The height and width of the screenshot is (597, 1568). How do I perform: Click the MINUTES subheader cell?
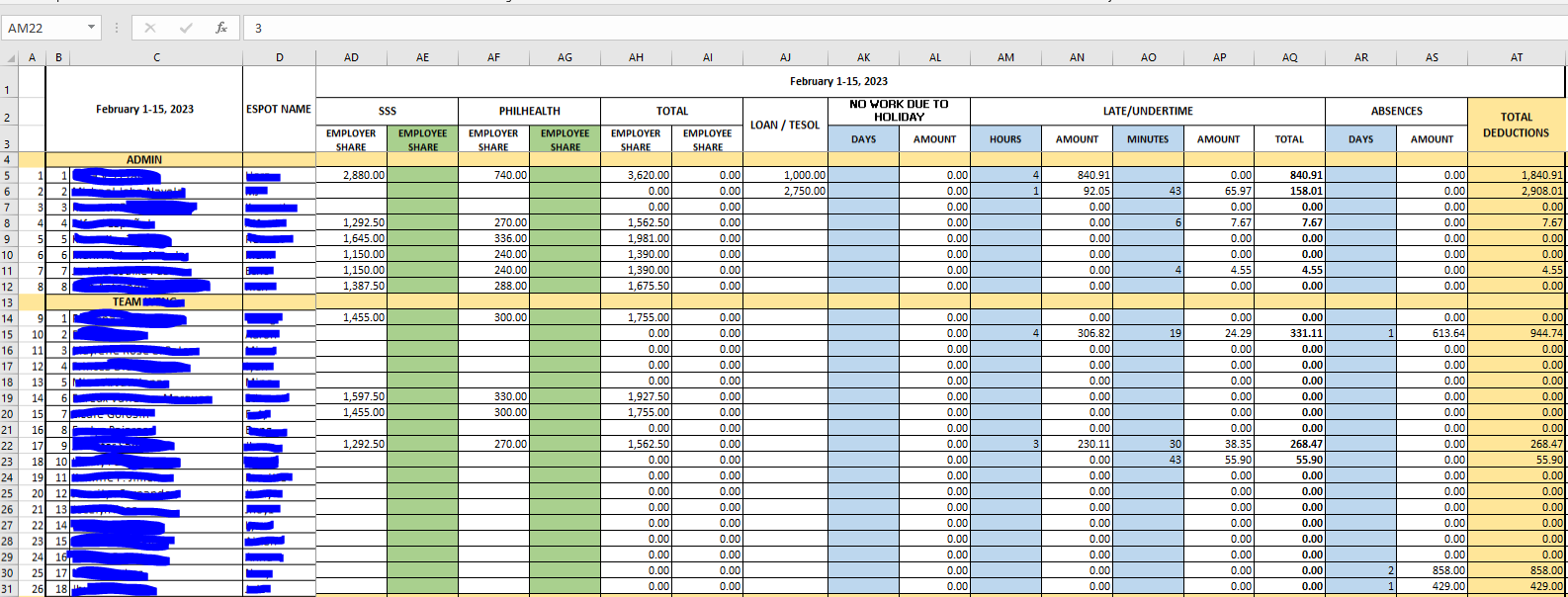click(x=1148, y=138)
